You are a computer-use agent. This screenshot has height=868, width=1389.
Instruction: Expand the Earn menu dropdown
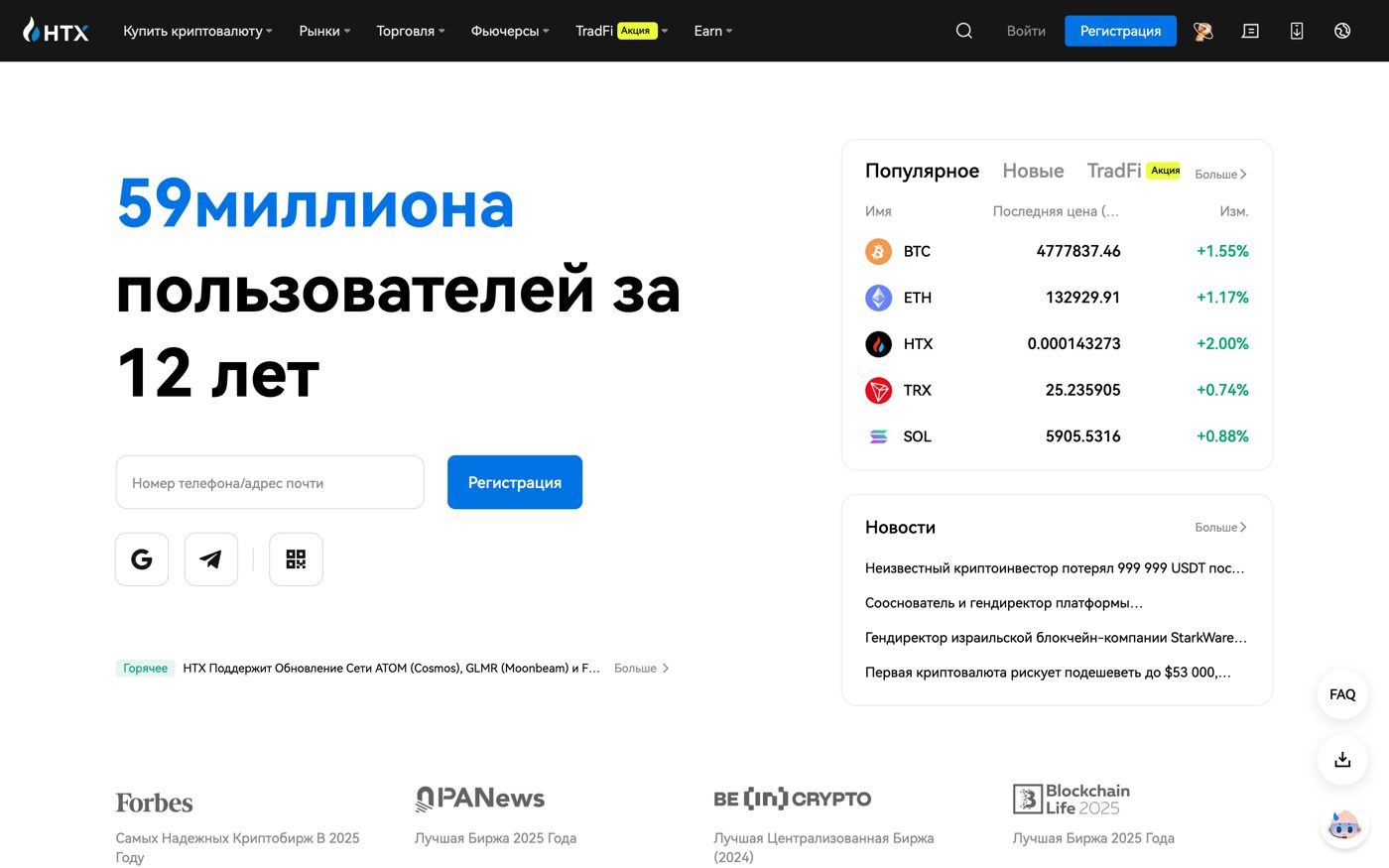[x=713, y=31]
